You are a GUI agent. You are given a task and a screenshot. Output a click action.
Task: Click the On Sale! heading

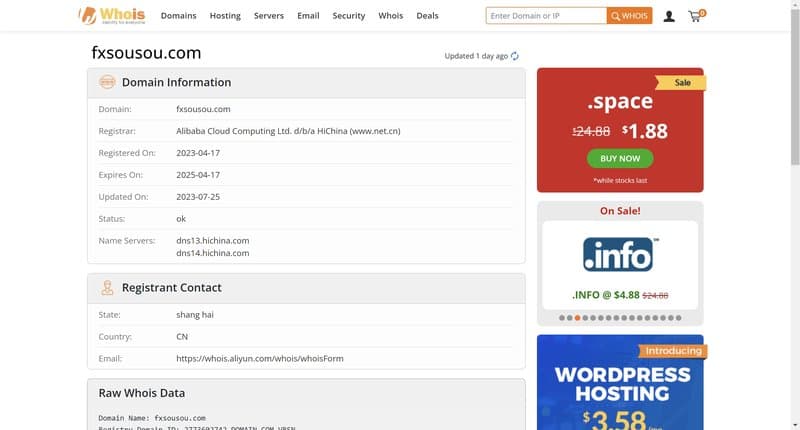pos(620,211)
